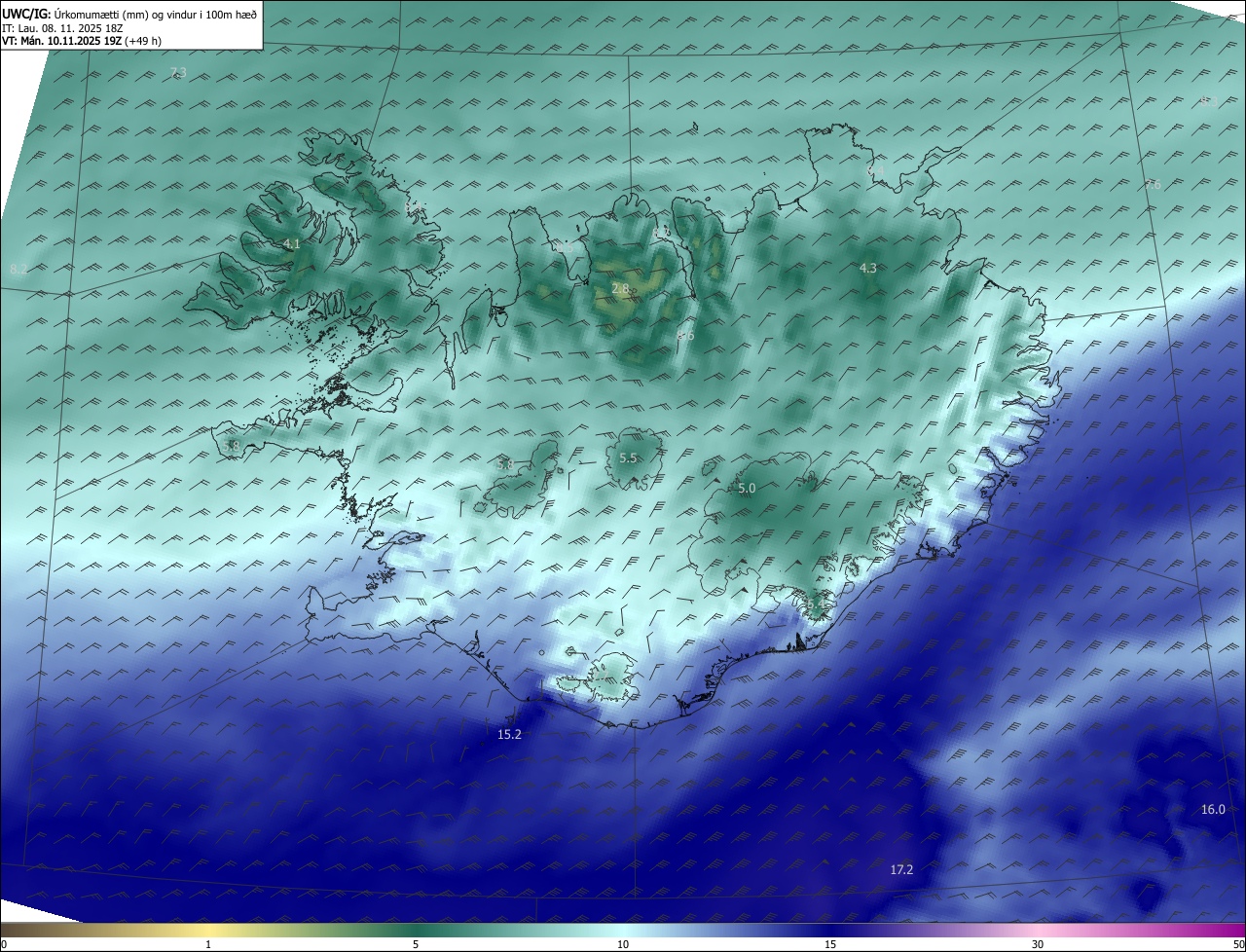This screenshot has width=1246, height=952.
Task: Click the 7.3 value label on the map
Action: point(178,73)
